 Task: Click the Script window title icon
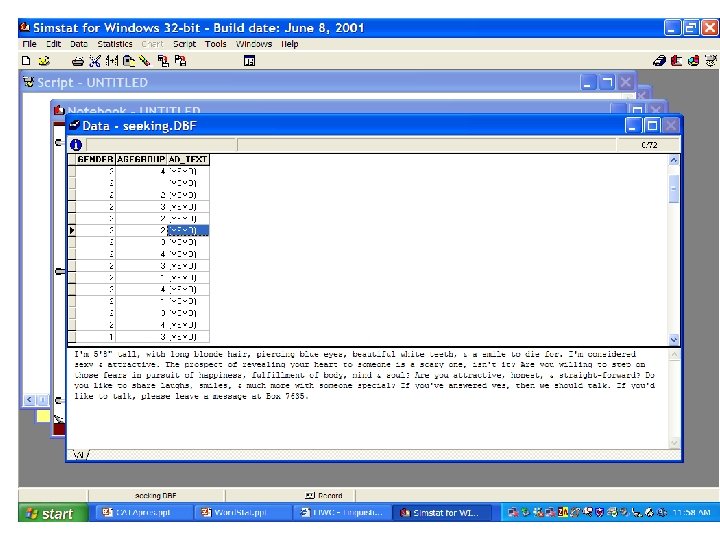tap(28, 82)
